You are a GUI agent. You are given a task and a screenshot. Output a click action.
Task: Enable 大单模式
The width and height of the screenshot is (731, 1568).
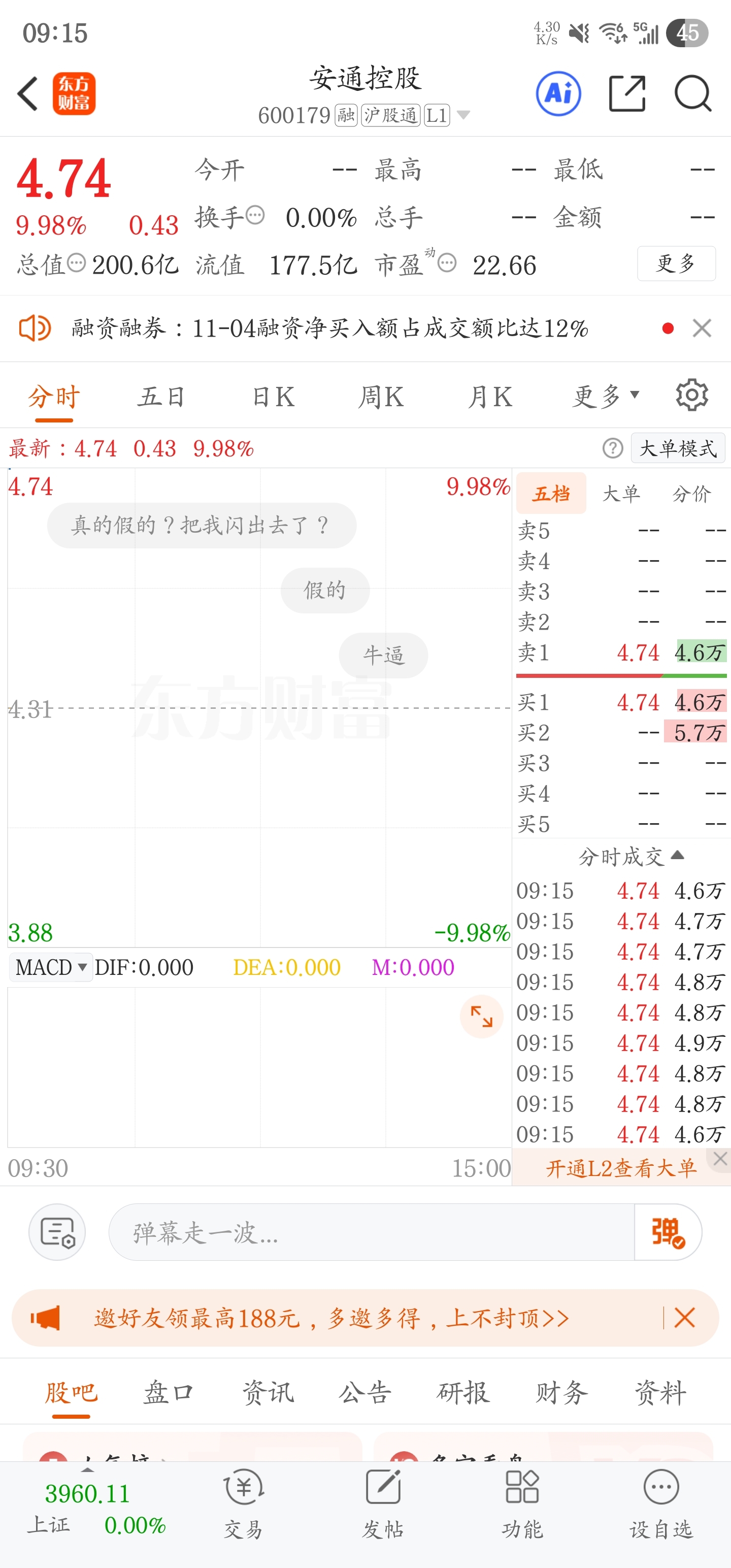click(677, 448)
